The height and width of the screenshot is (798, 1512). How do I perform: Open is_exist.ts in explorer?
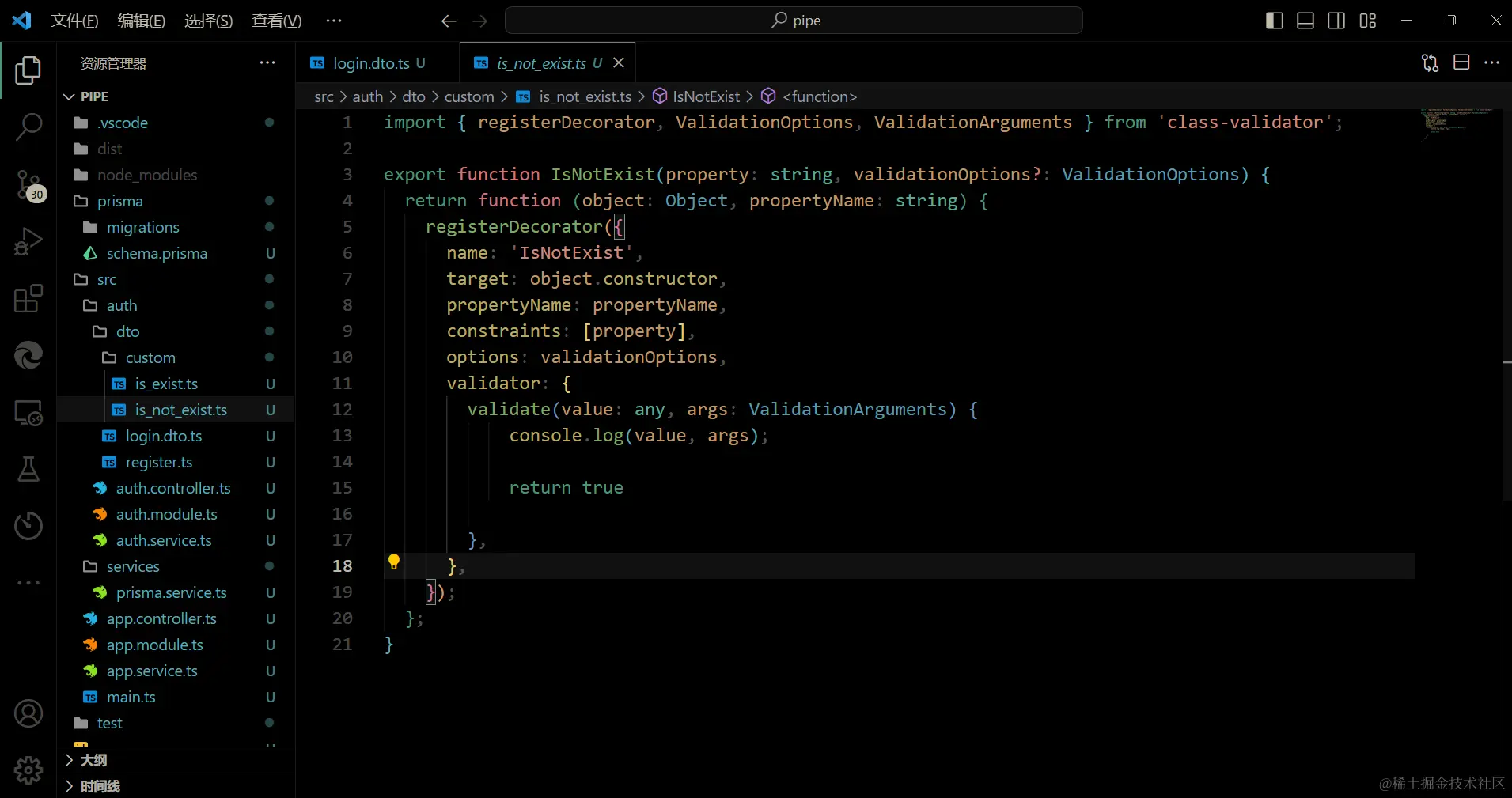coord(176,384)
